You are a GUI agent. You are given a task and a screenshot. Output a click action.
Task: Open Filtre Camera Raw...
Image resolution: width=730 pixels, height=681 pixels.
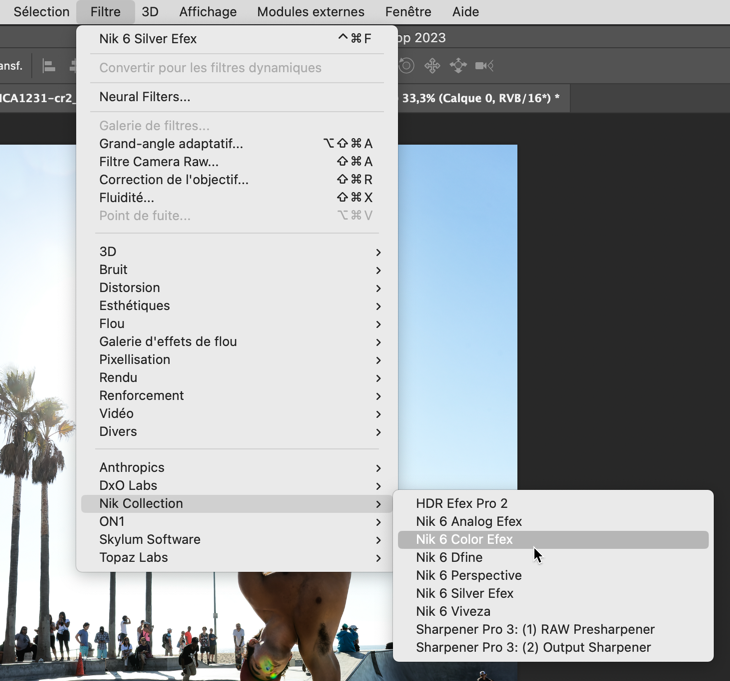tap(237, 162)
